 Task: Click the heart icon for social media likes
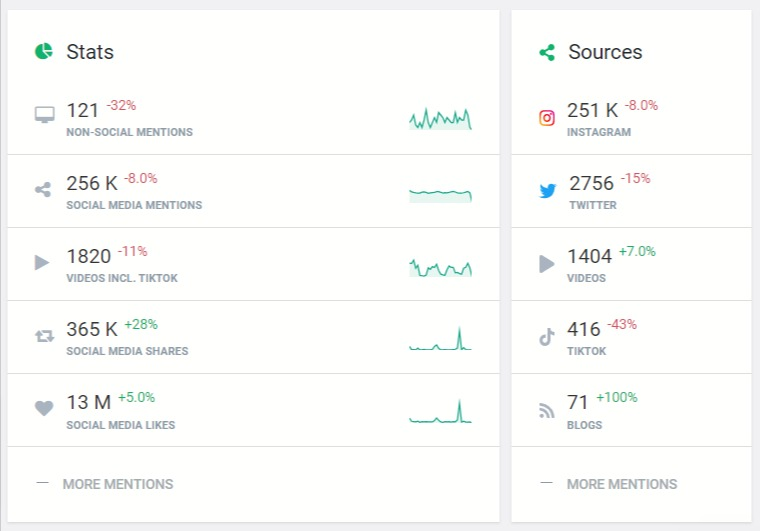click(44, 408)
